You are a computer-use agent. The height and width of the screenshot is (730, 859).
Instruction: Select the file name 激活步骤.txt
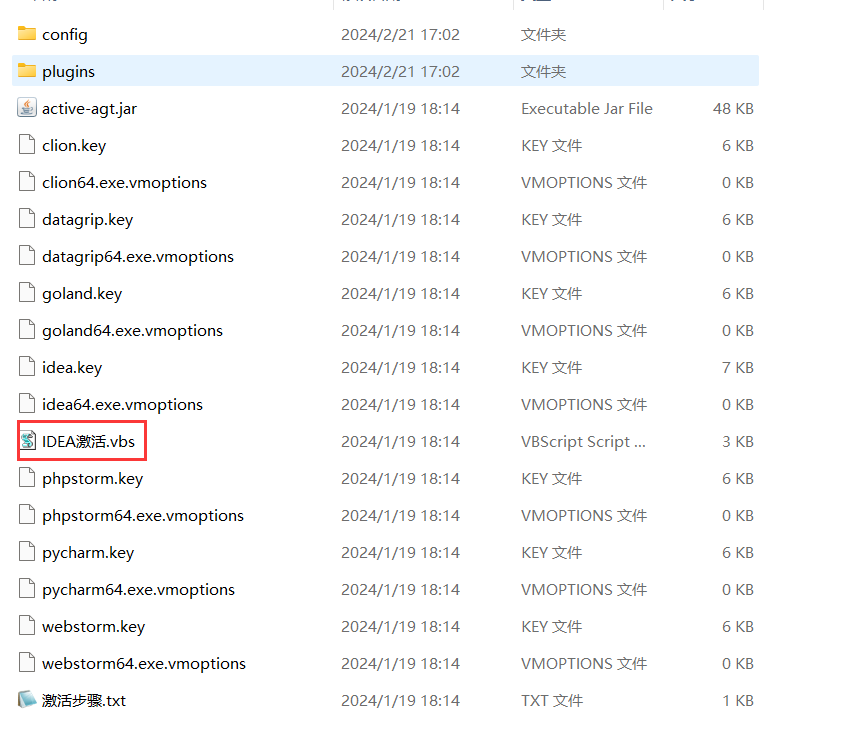(84, 700)
